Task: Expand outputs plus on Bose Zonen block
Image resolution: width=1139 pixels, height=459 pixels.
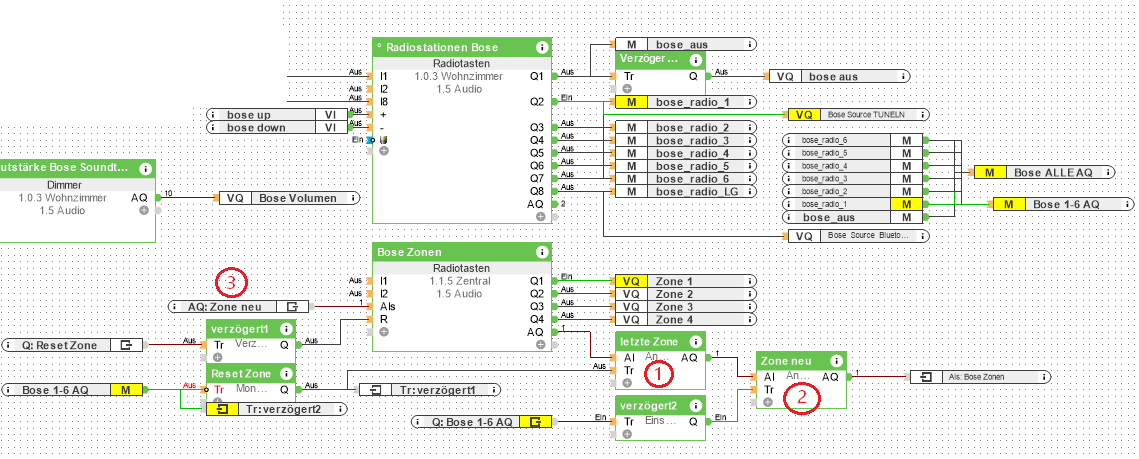Action: (x=540, y=344)
